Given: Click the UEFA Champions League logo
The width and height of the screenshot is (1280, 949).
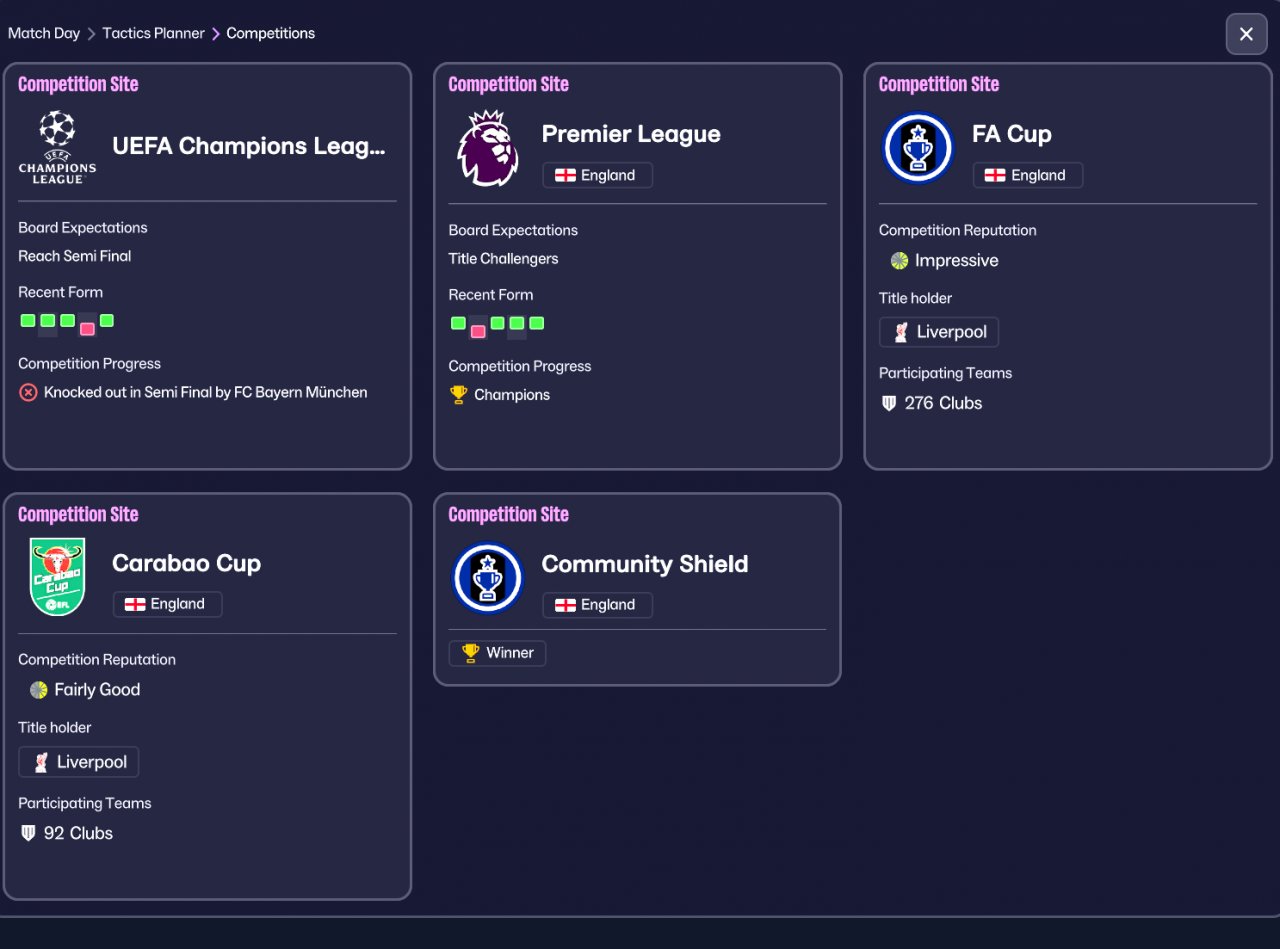Looking at the screenshot, I should 57,147.
